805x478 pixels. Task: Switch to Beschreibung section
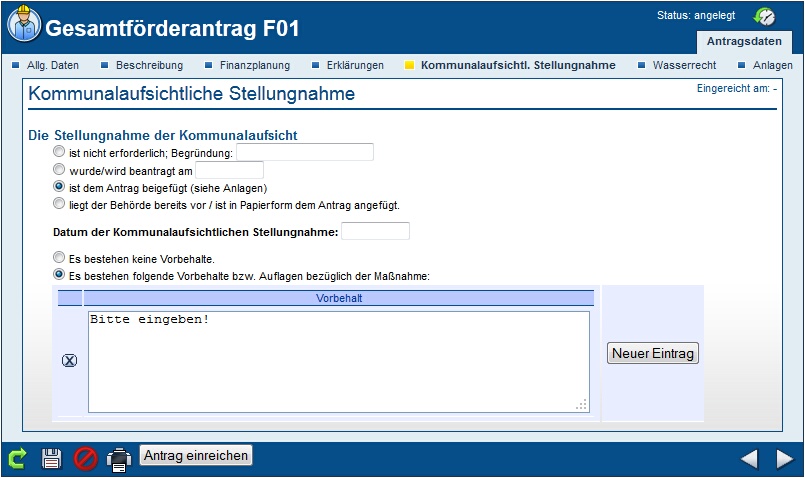coord(149,65)
